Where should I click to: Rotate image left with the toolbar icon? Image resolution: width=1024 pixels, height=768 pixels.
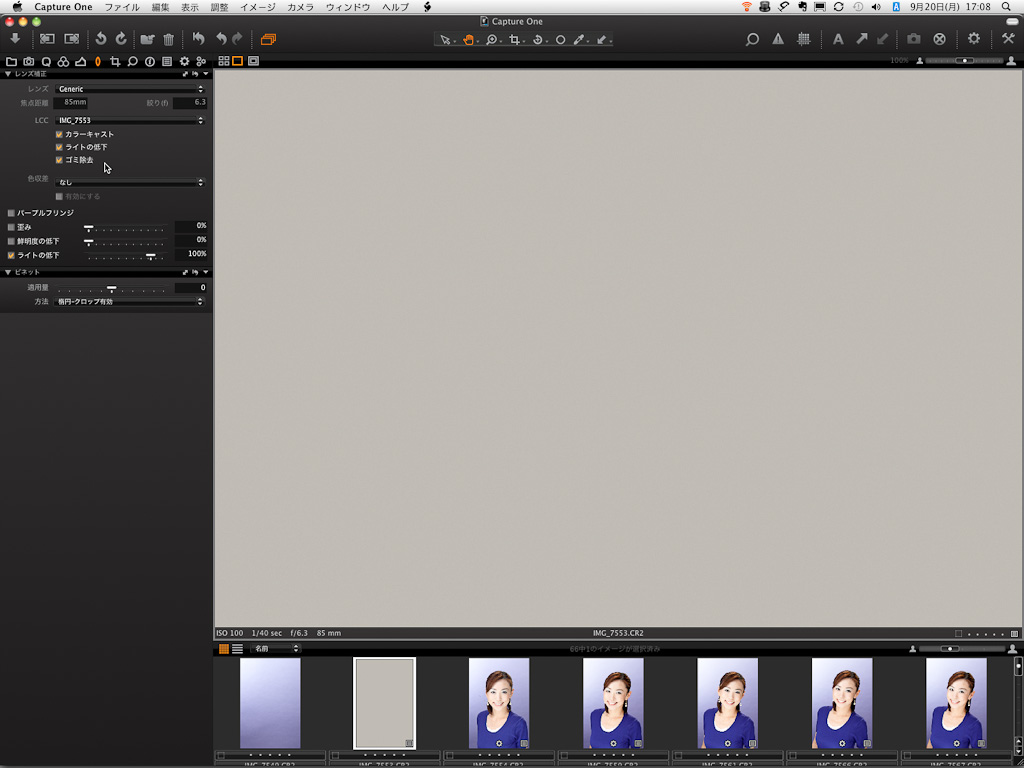100,39
